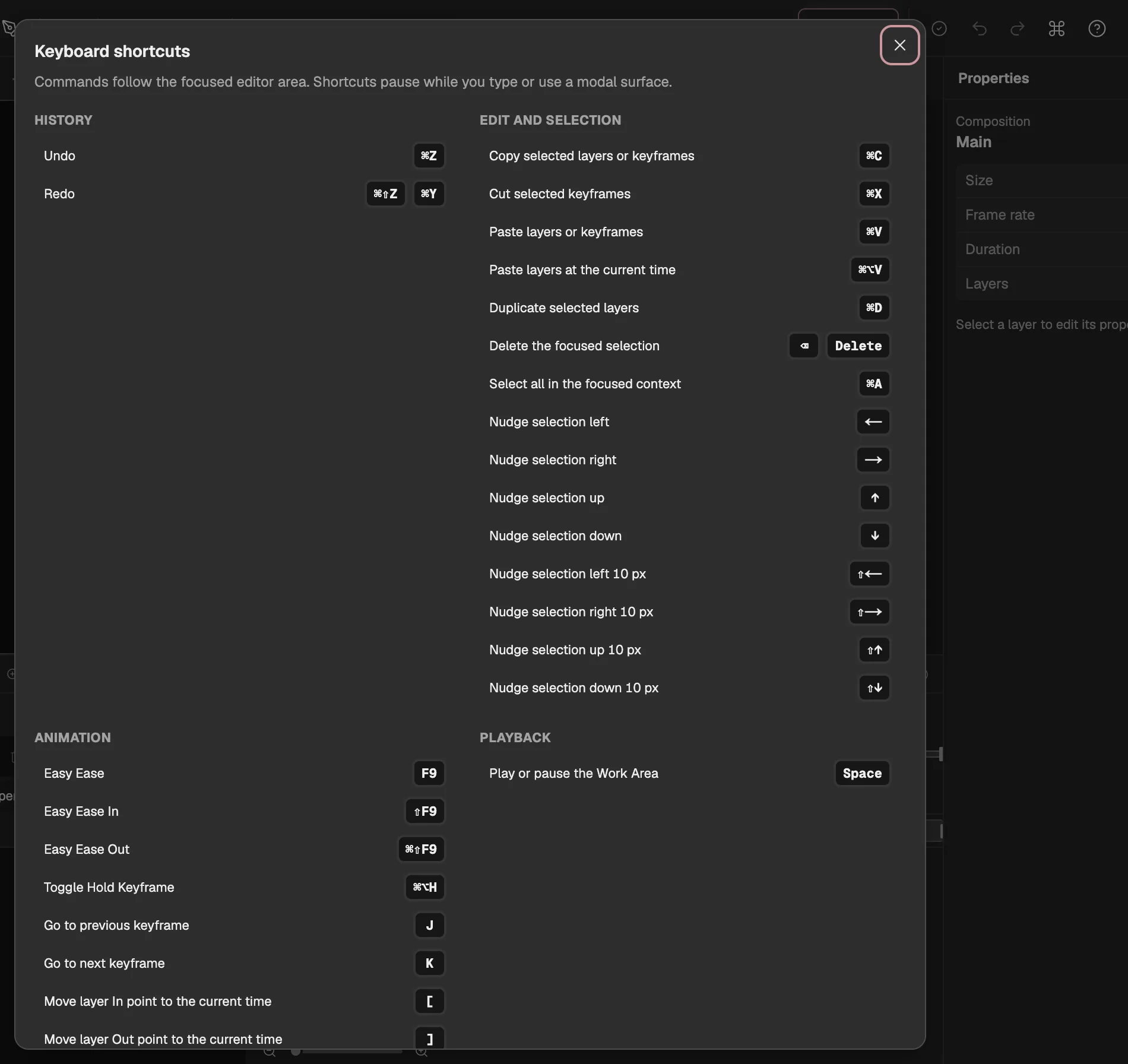This screenshot has height=1064, width=1128.
Task: Click the ⌘Z key badge for Undo
Action: pos(429,156)
